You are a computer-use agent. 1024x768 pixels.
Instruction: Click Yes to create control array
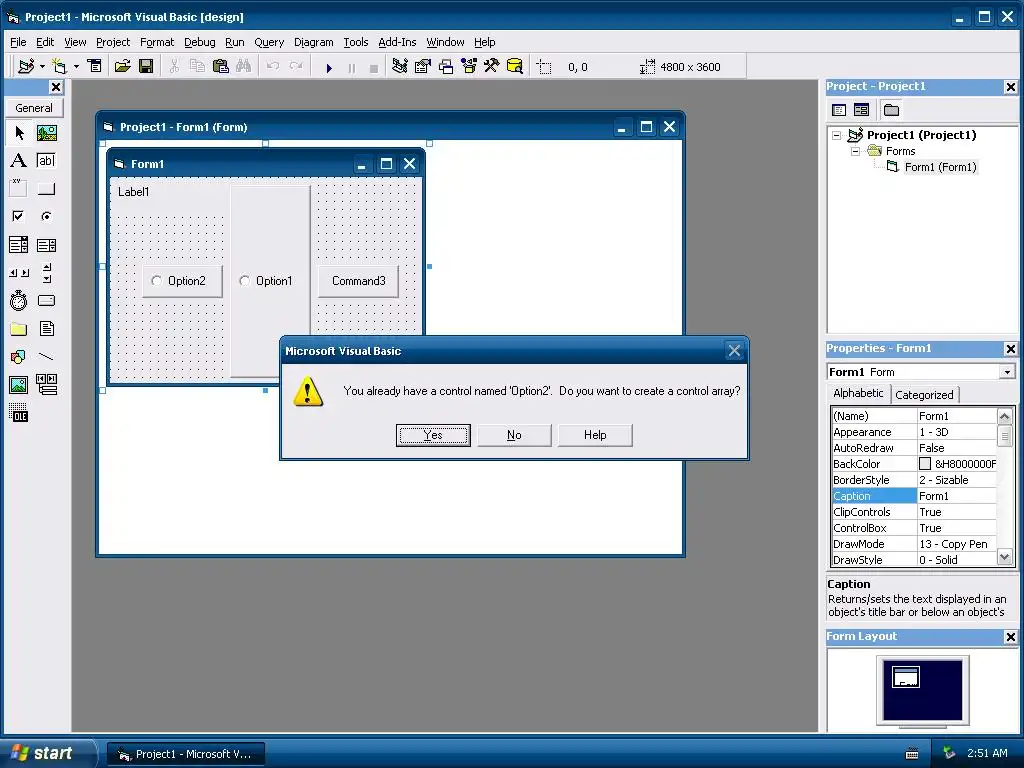(x=433, y=435)
